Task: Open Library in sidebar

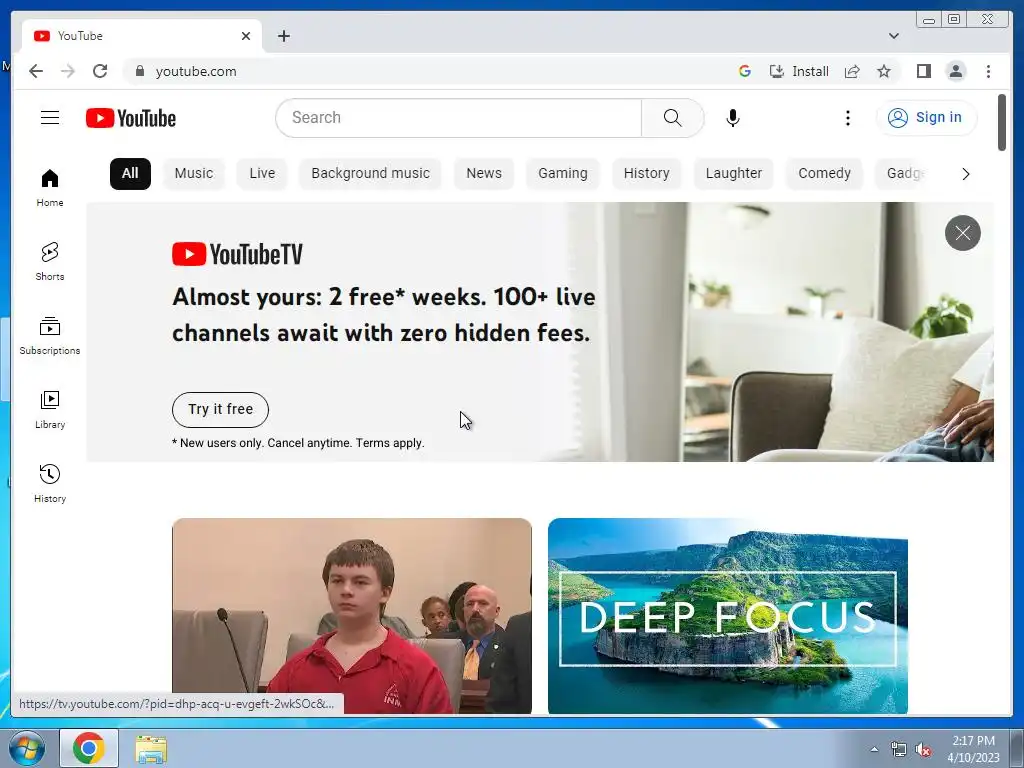Action: pos(50,410)
